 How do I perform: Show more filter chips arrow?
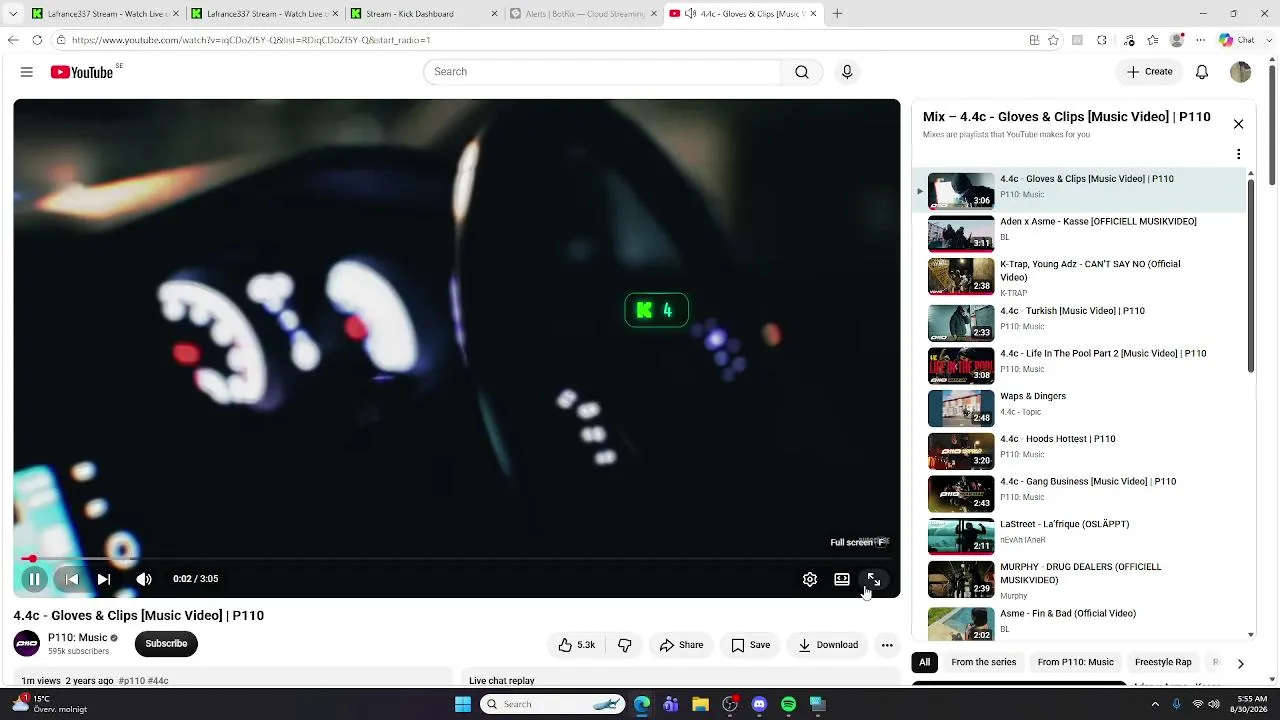click(x=1241, y=663)
